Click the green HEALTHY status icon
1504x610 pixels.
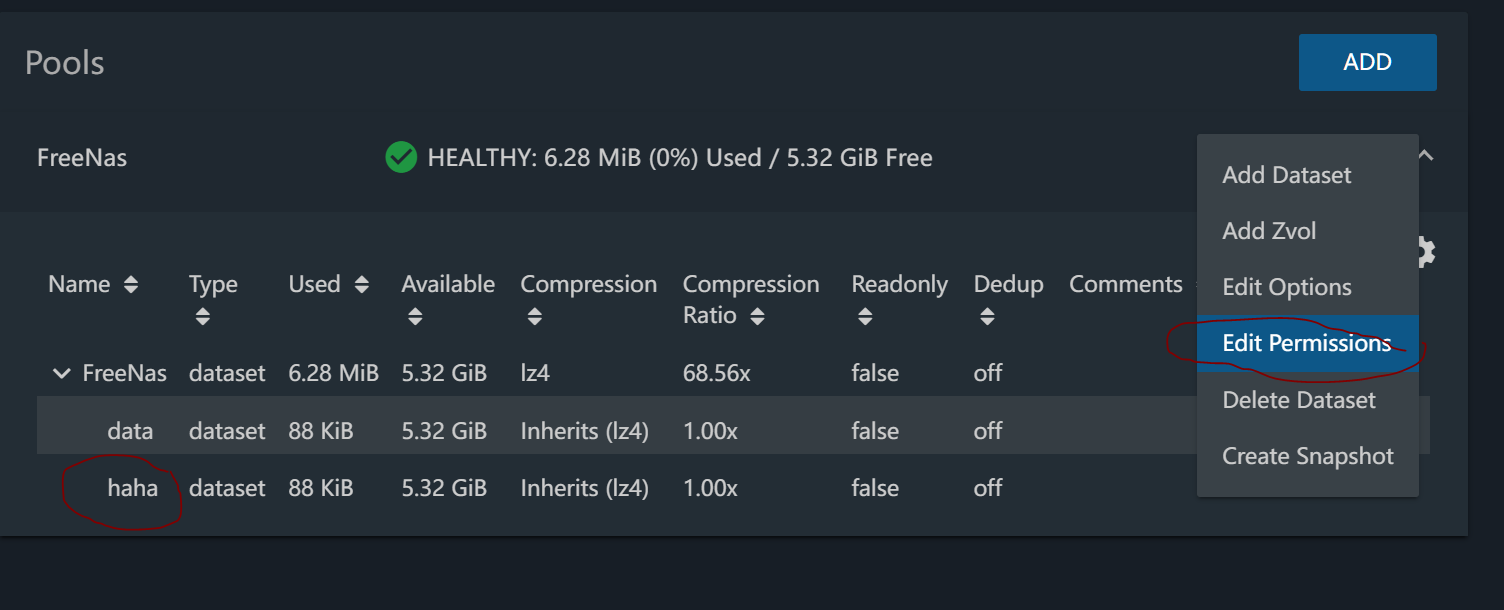tap(401, 157)
